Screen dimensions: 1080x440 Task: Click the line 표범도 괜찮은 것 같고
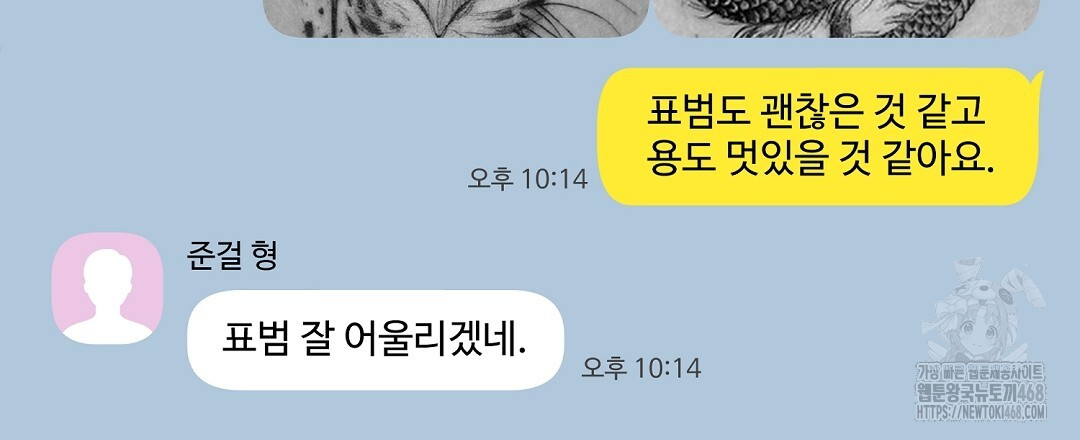coord(816,114)
